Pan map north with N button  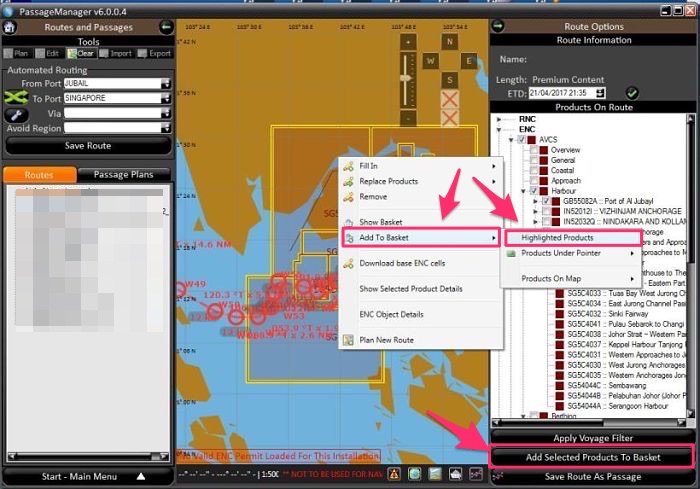[x=451, y=42]
